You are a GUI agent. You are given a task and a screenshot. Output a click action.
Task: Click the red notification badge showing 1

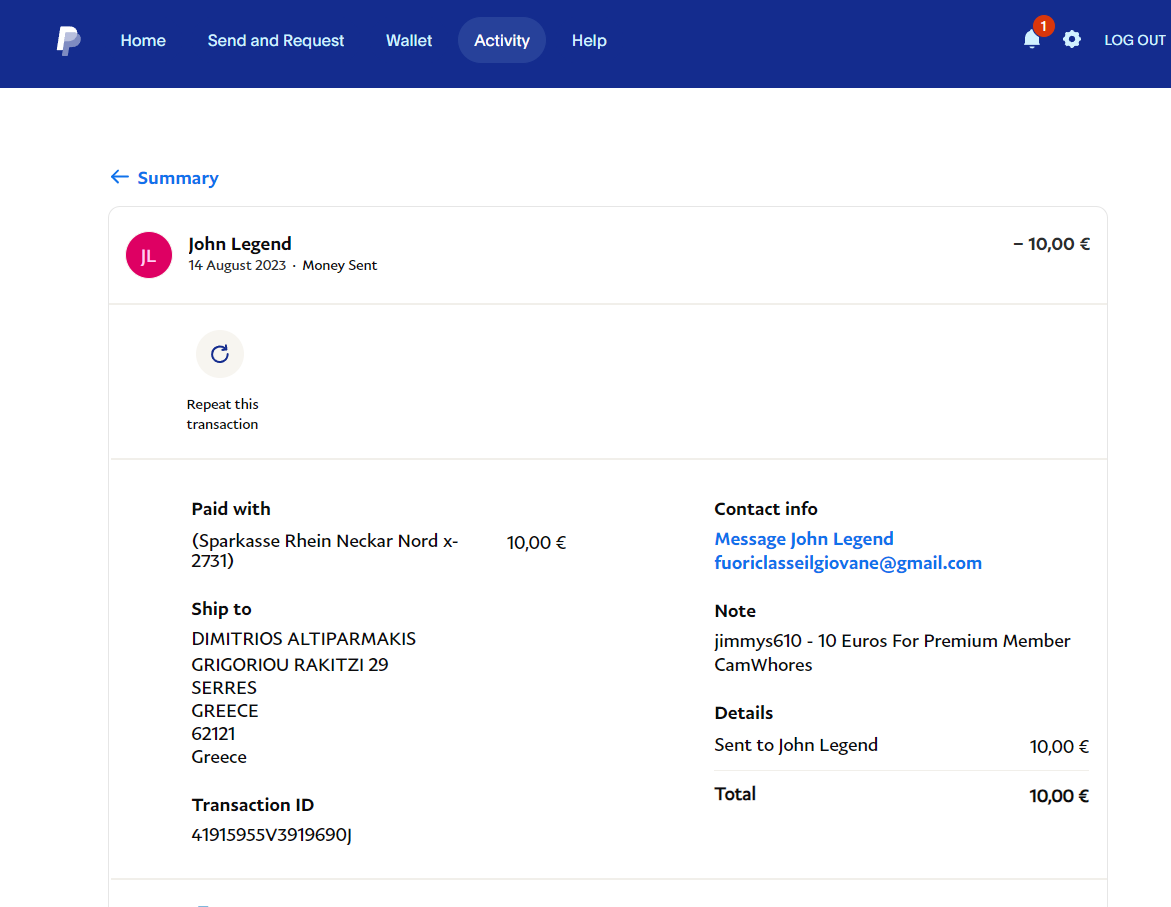(1043, 26)
